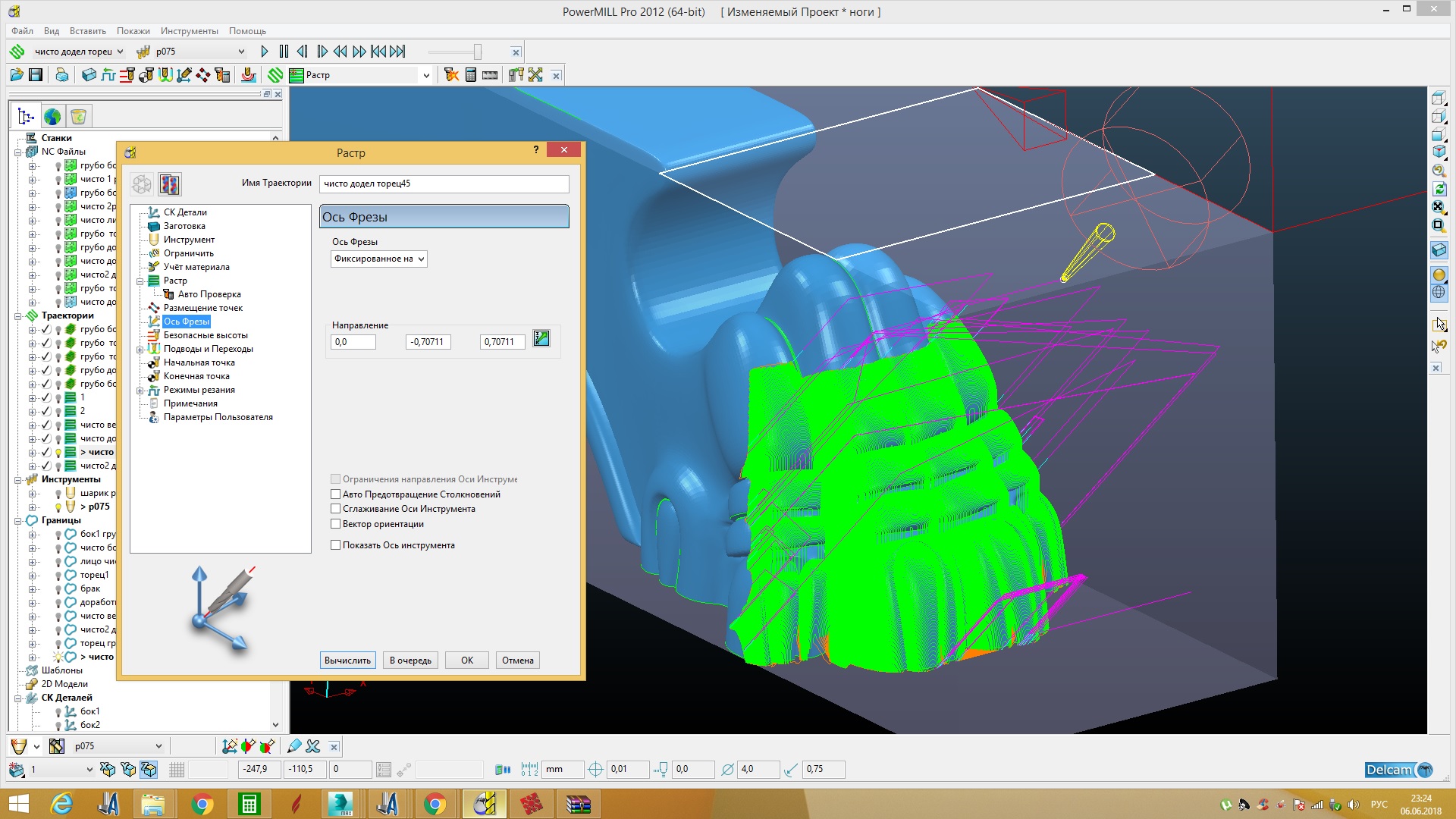Click the calculator icon in toolbar

pos(471,75)
